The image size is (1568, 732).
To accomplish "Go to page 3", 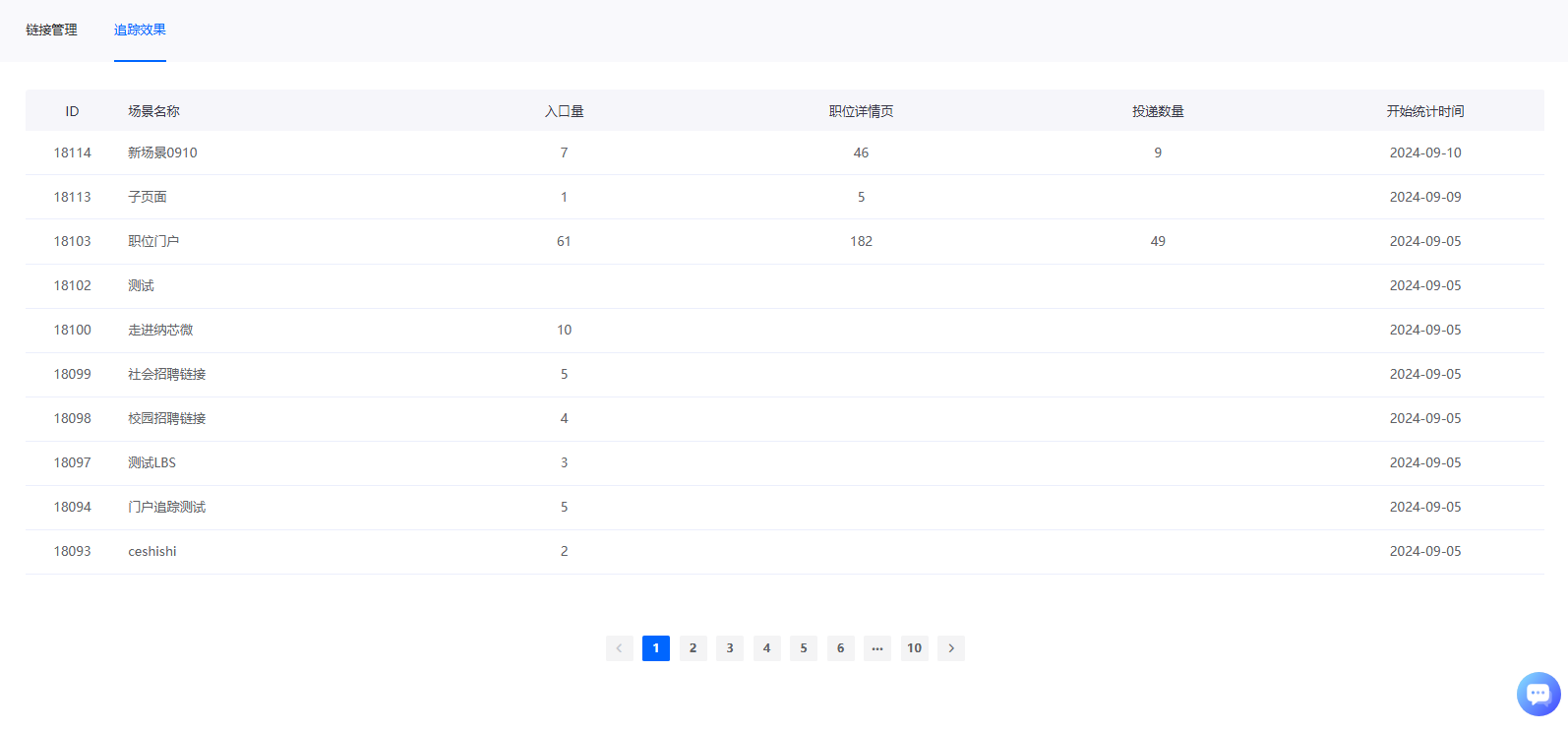I will click(x=730, y=648).
